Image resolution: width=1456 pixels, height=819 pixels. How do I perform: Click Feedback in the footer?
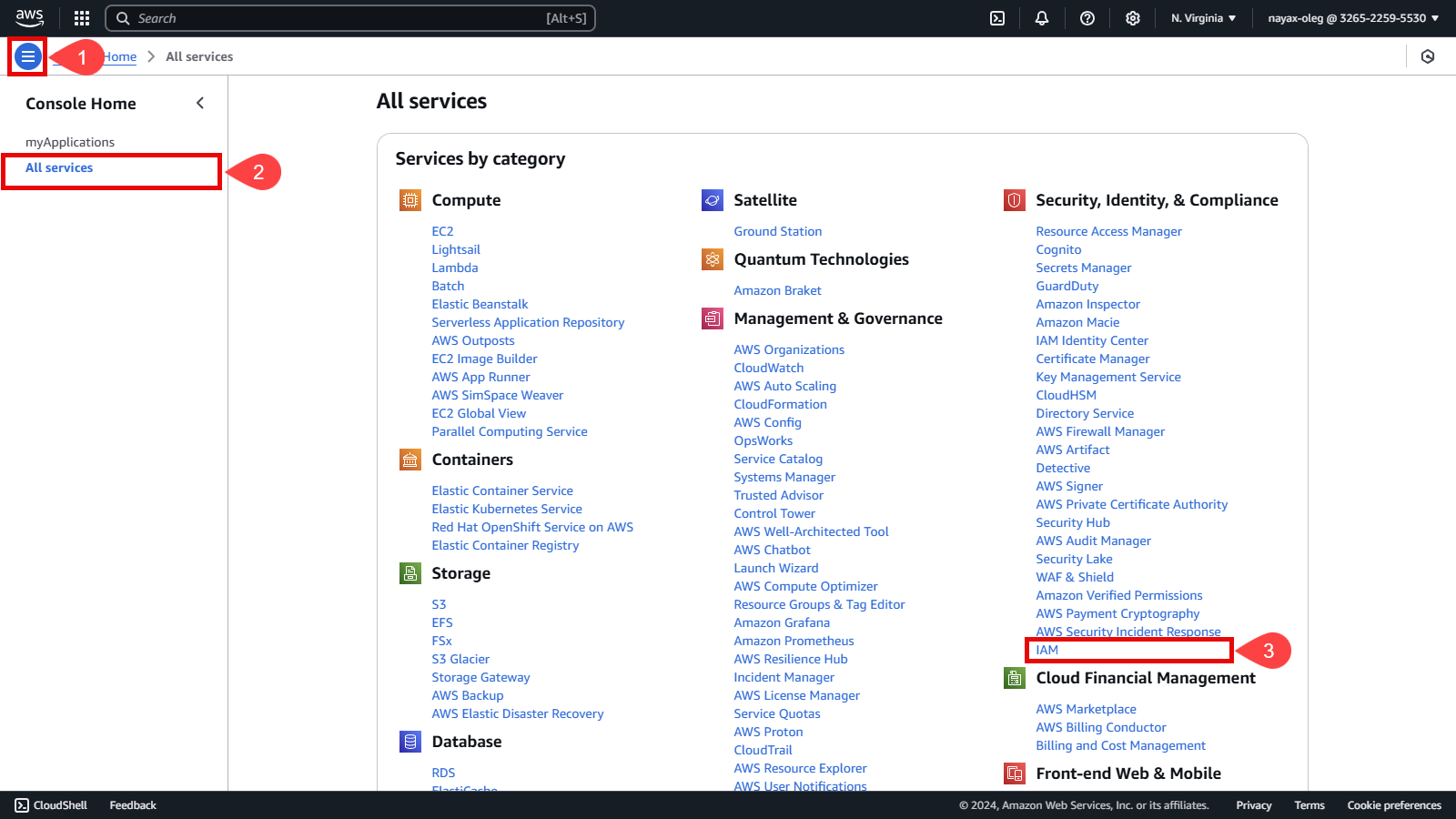tap(133, 805)
